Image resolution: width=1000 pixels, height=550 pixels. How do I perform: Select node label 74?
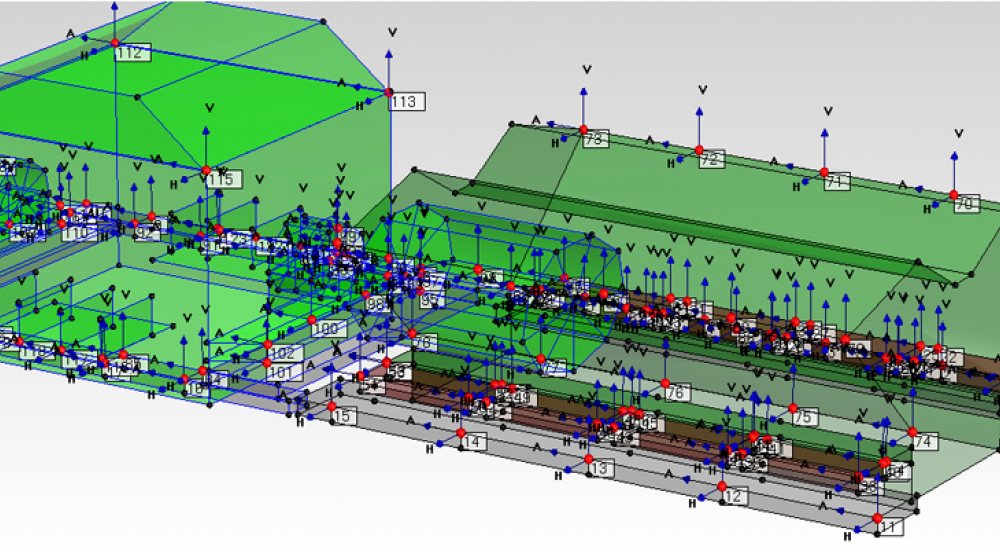922,441
